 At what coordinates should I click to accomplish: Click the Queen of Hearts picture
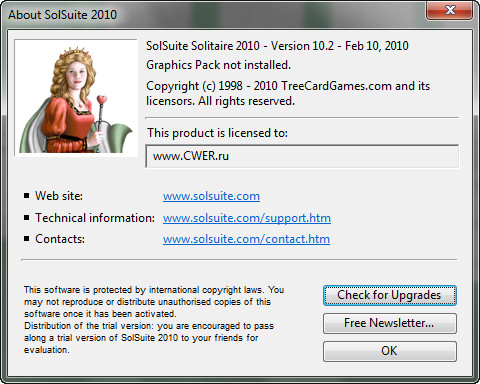pyautogui.click(x=76, y=97)
